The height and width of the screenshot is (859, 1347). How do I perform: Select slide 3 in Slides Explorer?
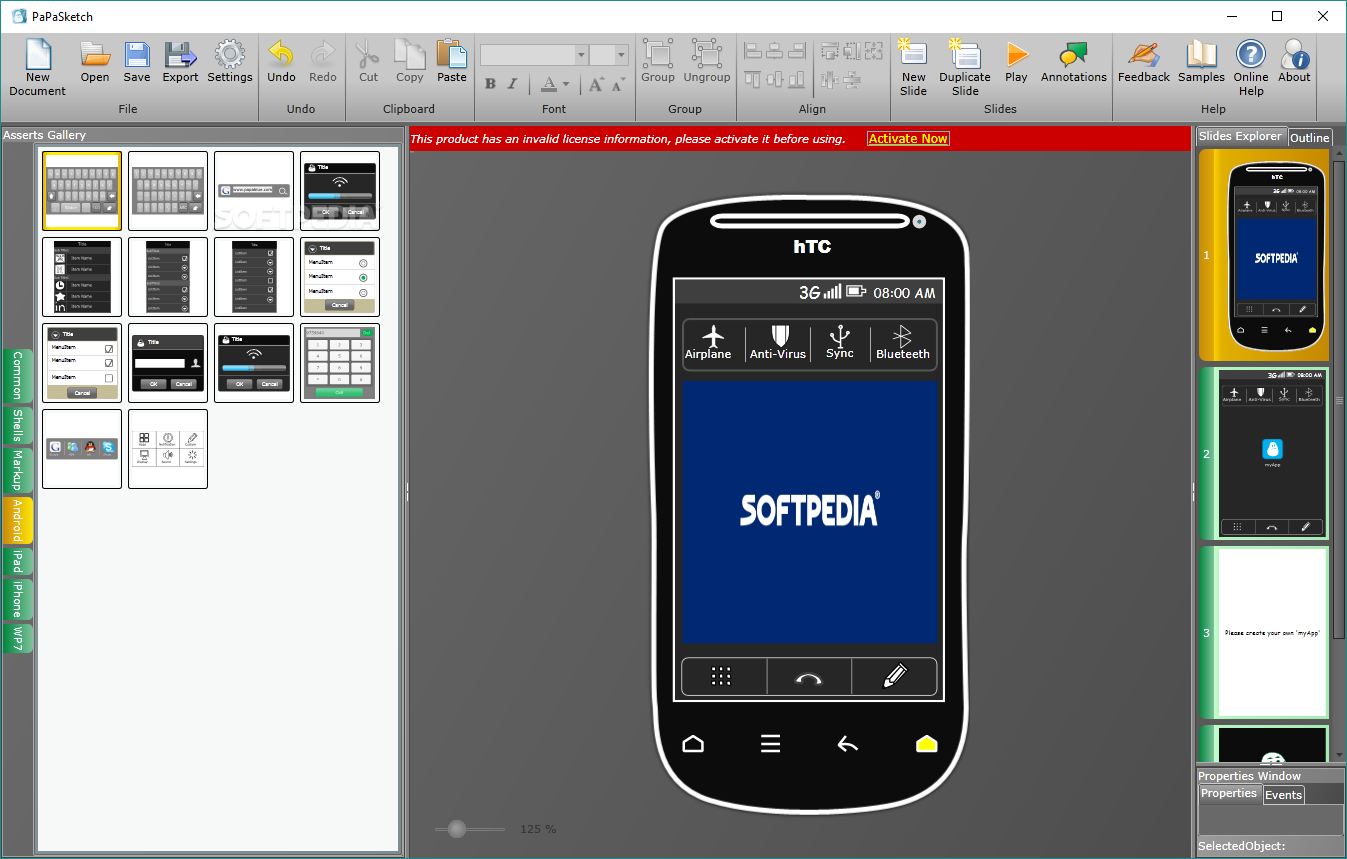pyautogui.click(x=1264, y=632)
